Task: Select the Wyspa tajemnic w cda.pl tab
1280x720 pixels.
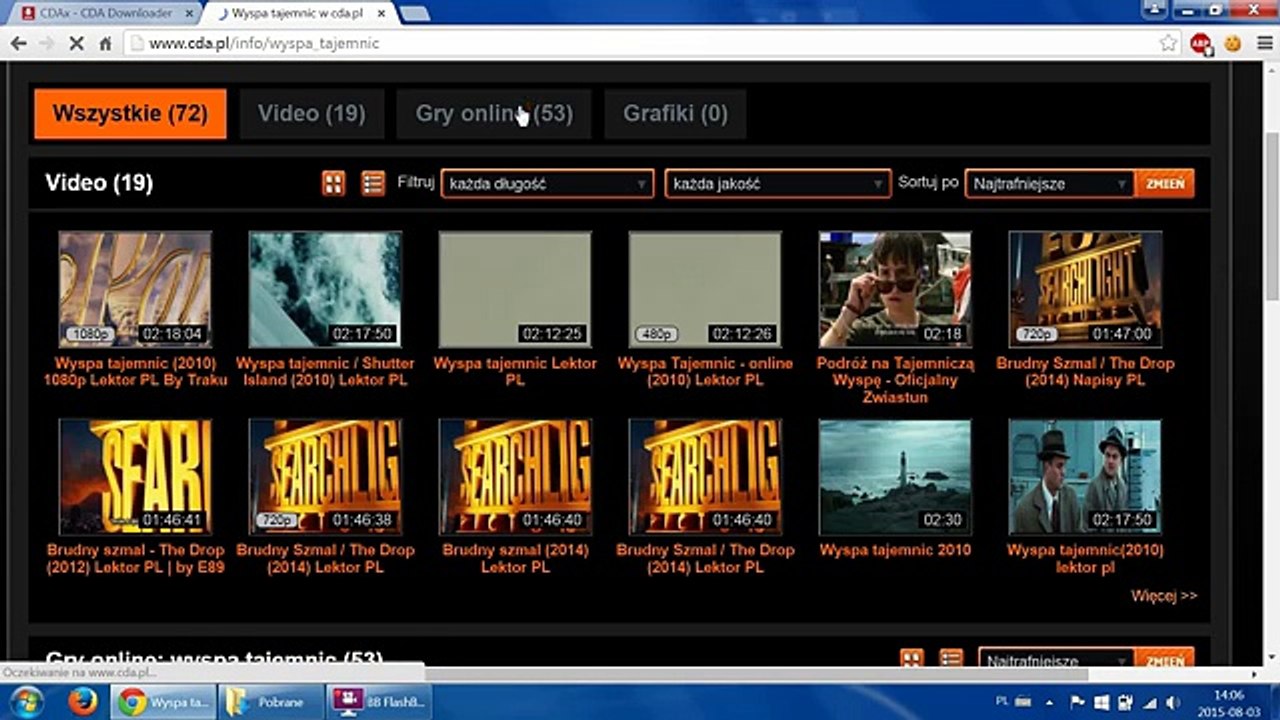Action: (299, 14)
